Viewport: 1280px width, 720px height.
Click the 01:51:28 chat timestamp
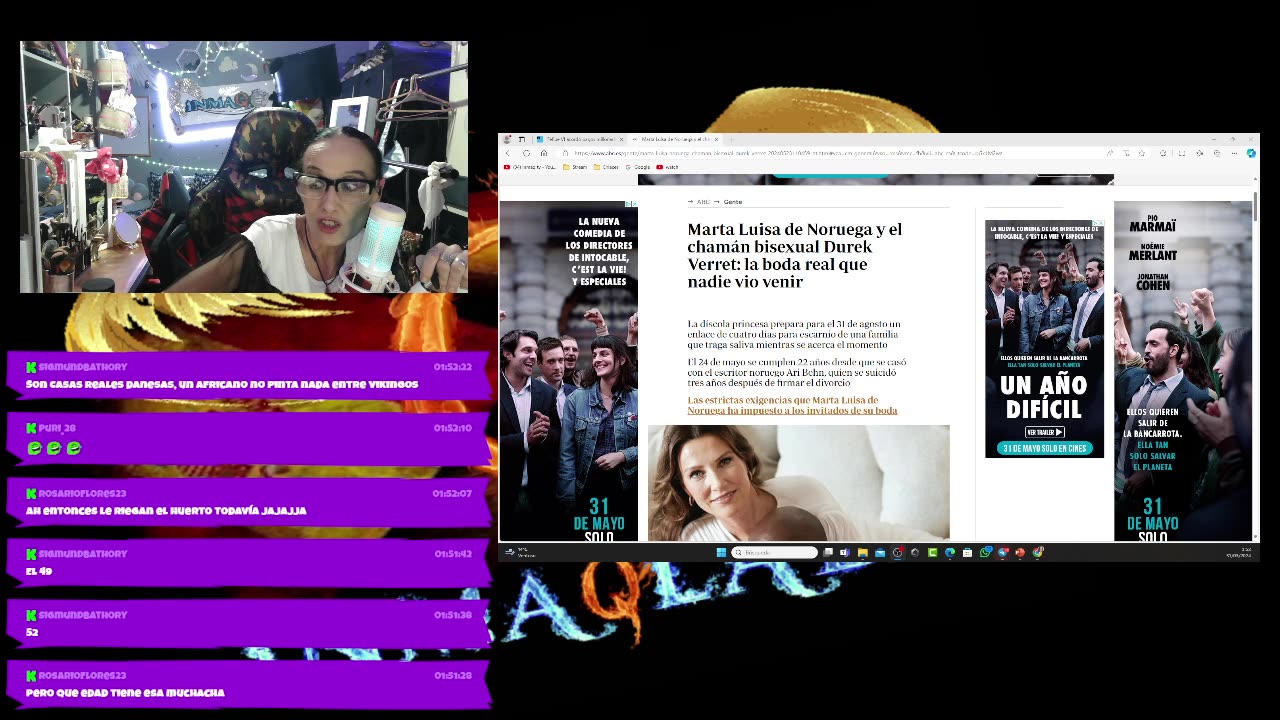click(453, 675)
